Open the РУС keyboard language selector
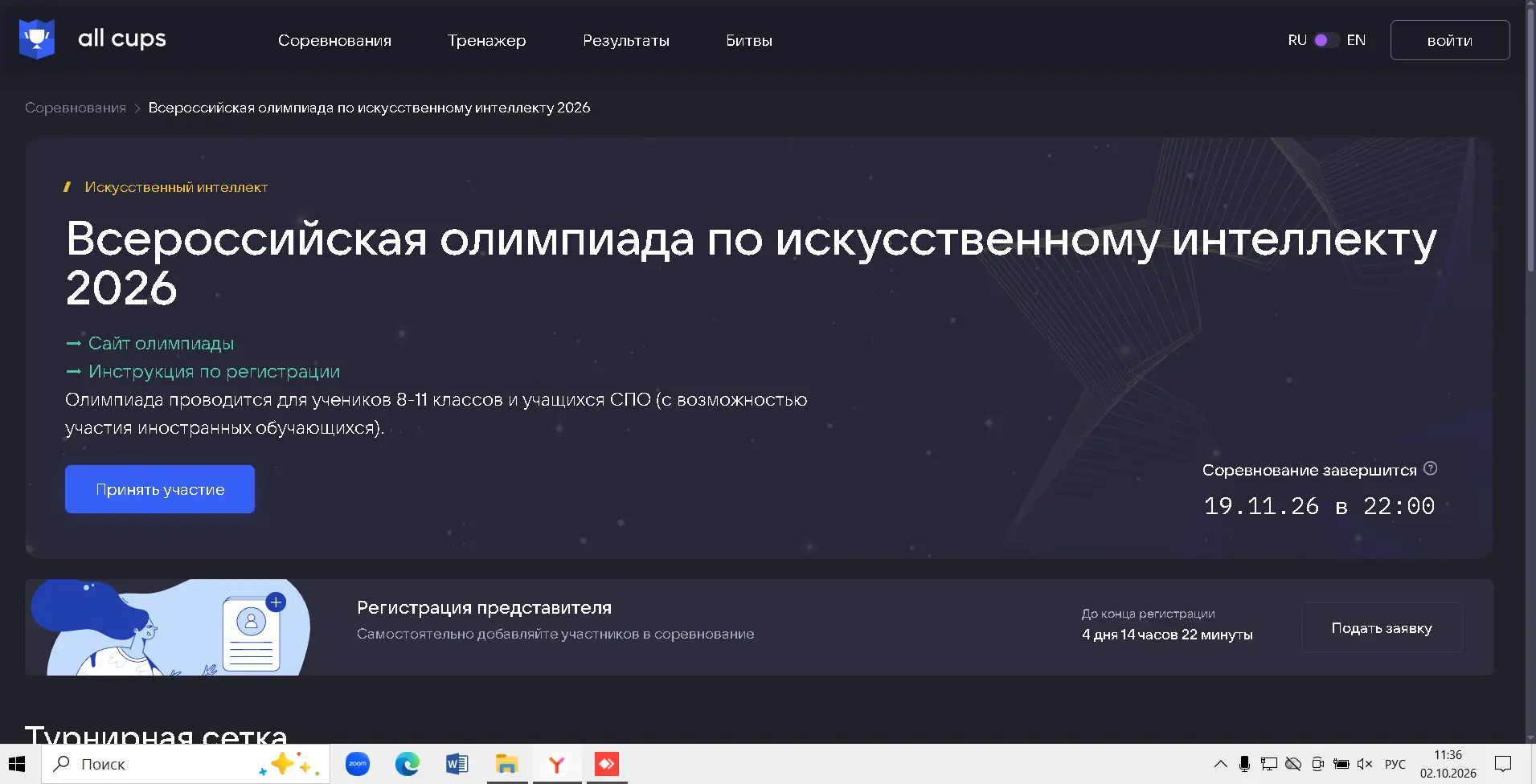 pos(1395,764)
